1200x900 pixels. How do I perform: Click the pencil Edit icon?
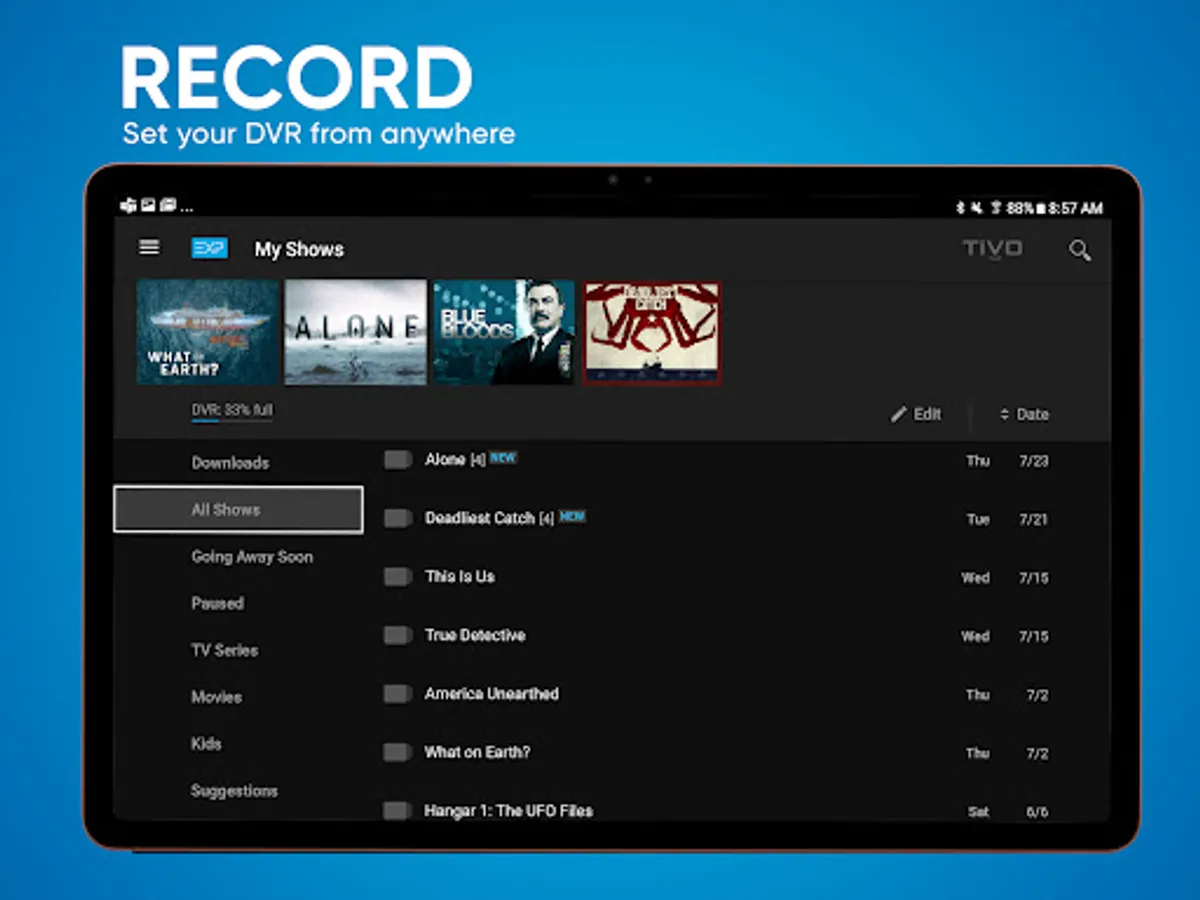(x=899, y=414)
